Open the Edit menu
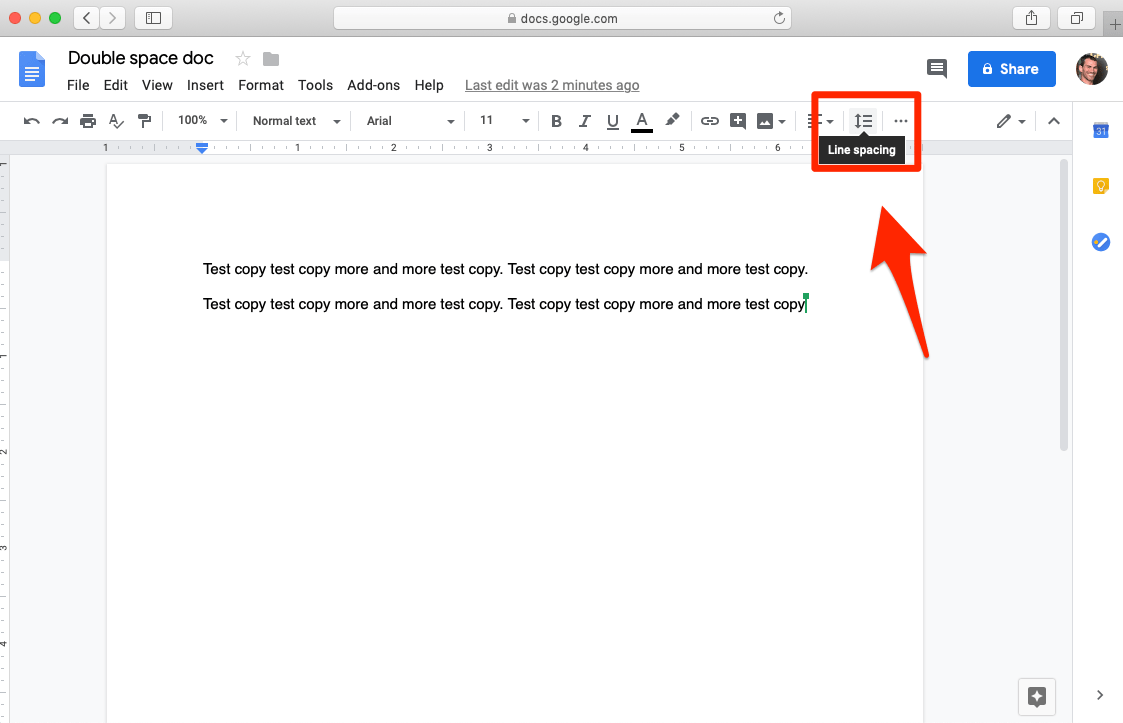 (115, 85)
